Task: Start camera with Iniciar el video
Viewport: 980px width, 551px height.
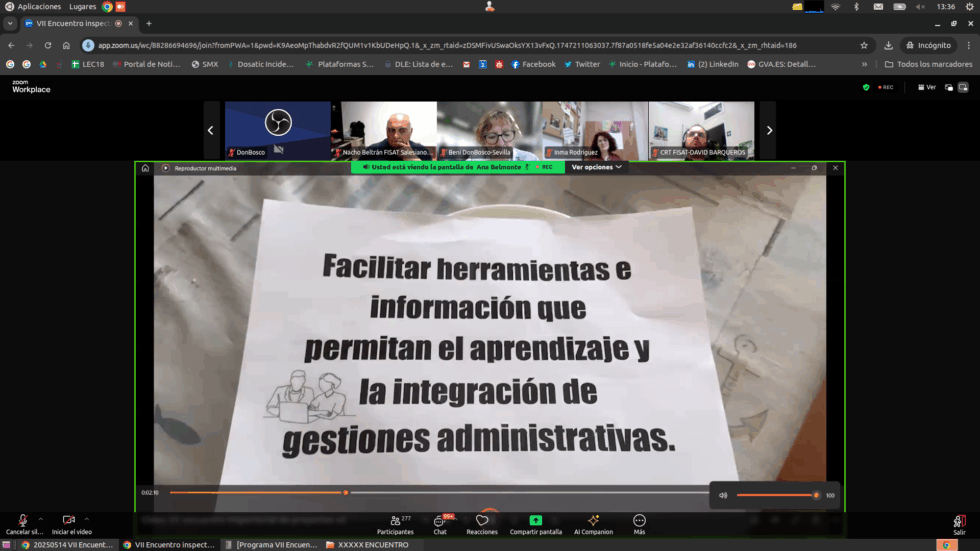Action: tap(69, 522)
